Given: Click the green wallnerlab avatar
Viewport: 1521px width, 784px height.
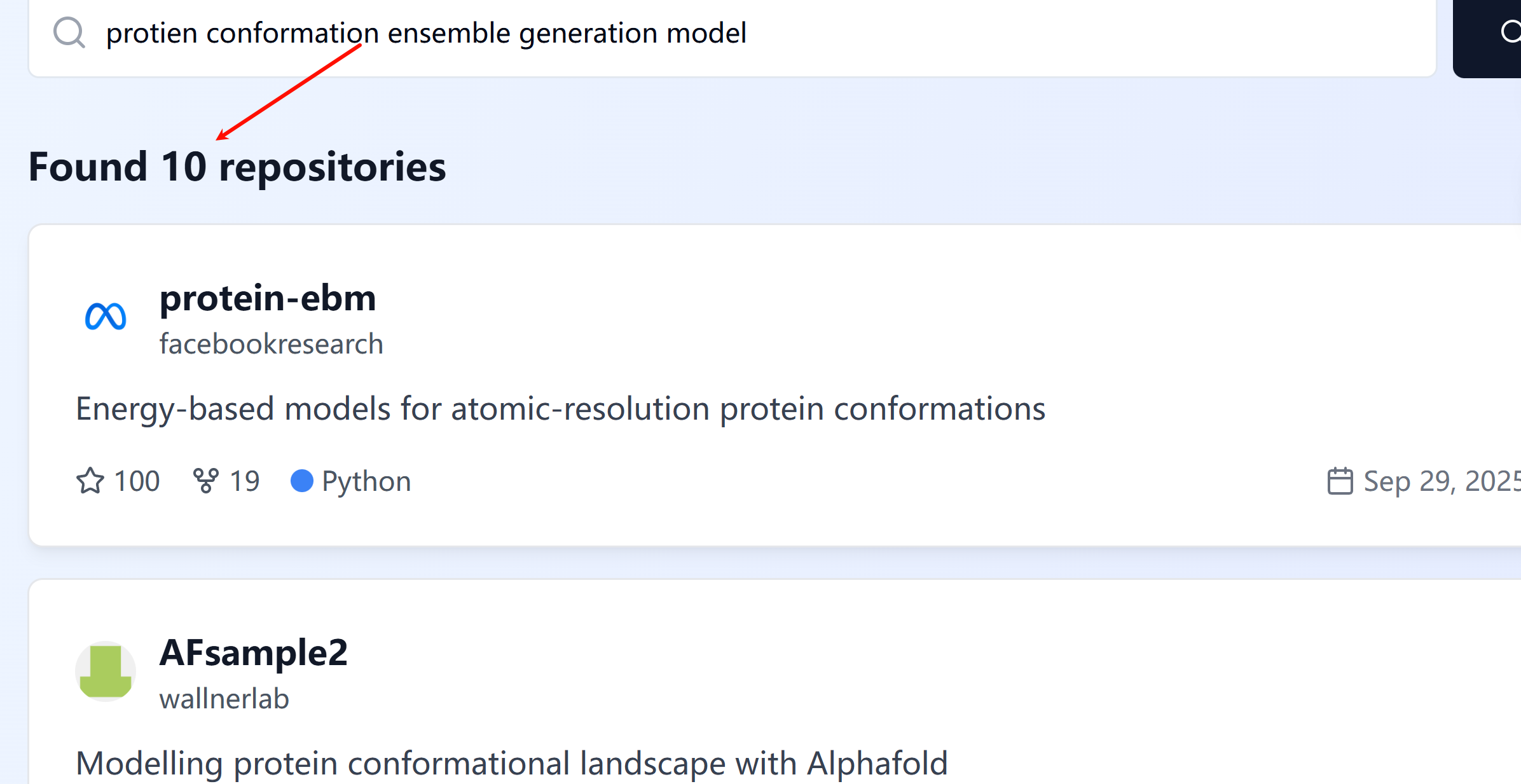Looking at the screenshot, I should point(106,671).
